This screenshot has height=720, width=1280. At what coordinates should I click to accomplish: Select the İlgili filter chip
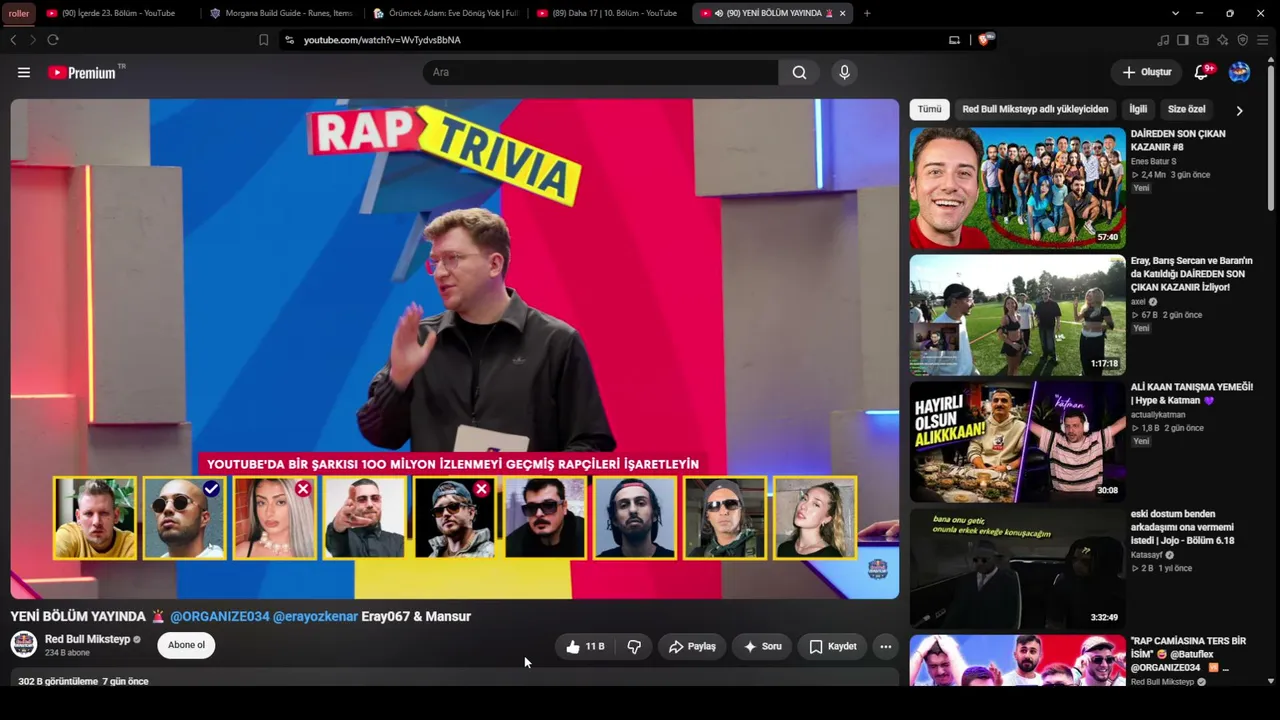pyautogui.click(x=1138, y=109)
